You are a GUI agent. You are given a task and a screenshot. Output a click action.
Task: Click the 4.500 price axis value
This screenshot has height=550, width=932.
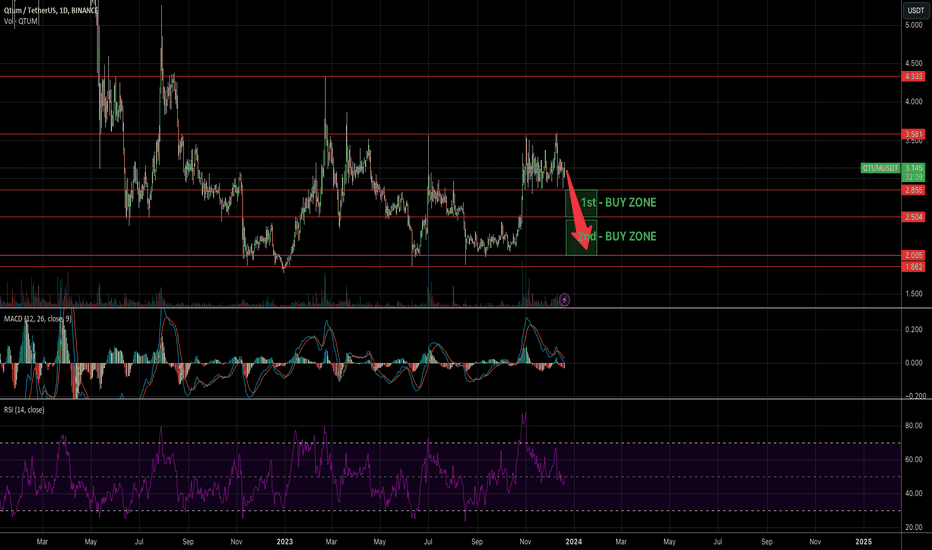click(914, 63)
